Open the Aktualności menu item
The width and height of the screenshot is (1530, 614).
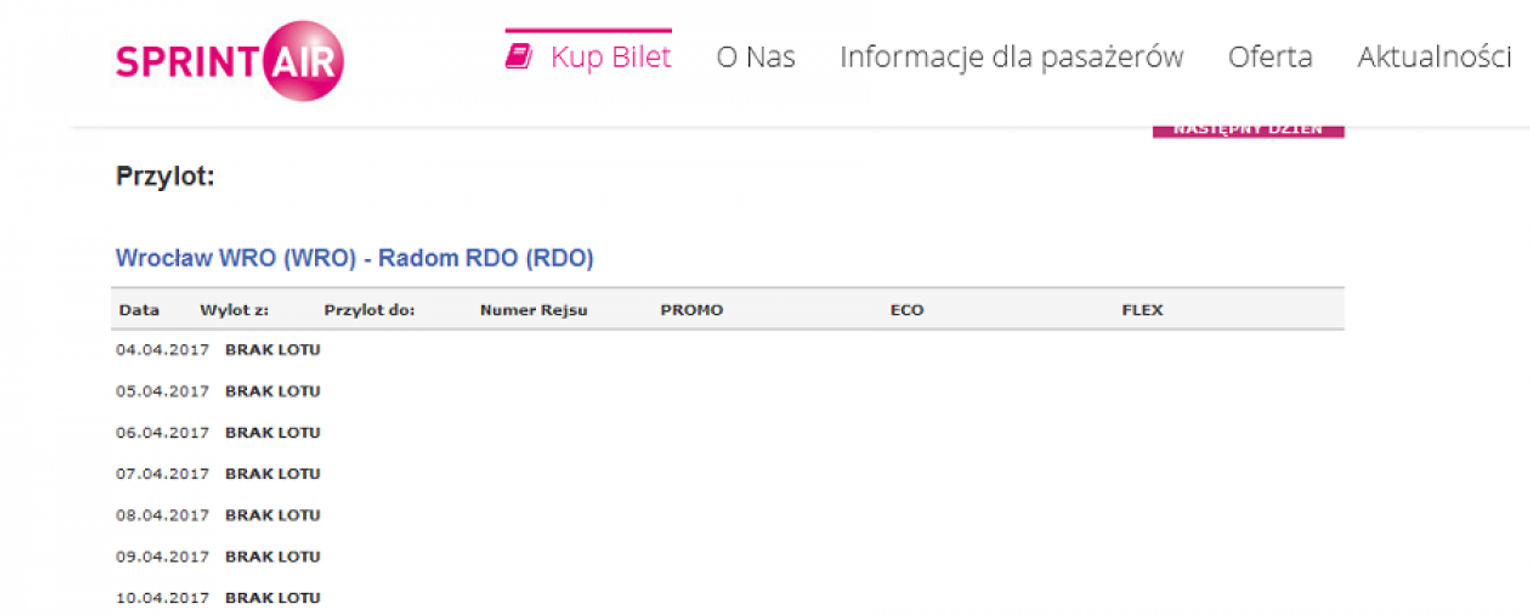[x=1433, y=57]
